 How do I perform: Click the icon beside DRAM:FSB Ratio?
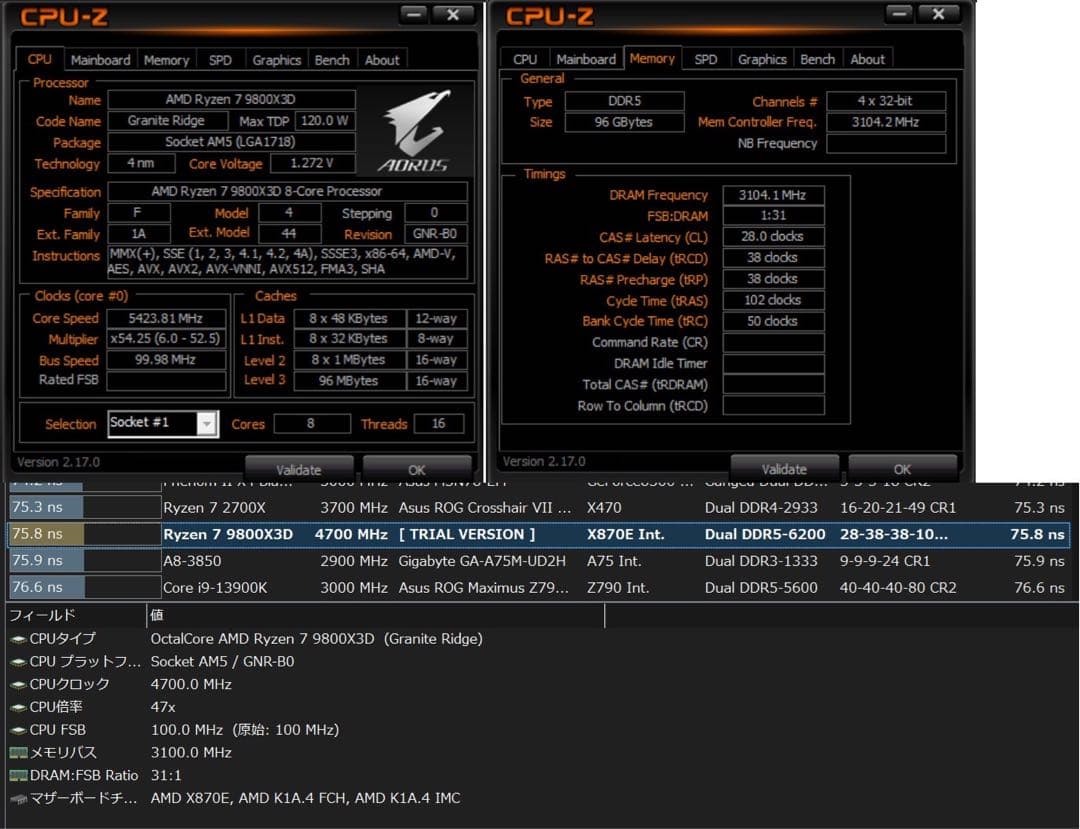click(x=20, y=775)
